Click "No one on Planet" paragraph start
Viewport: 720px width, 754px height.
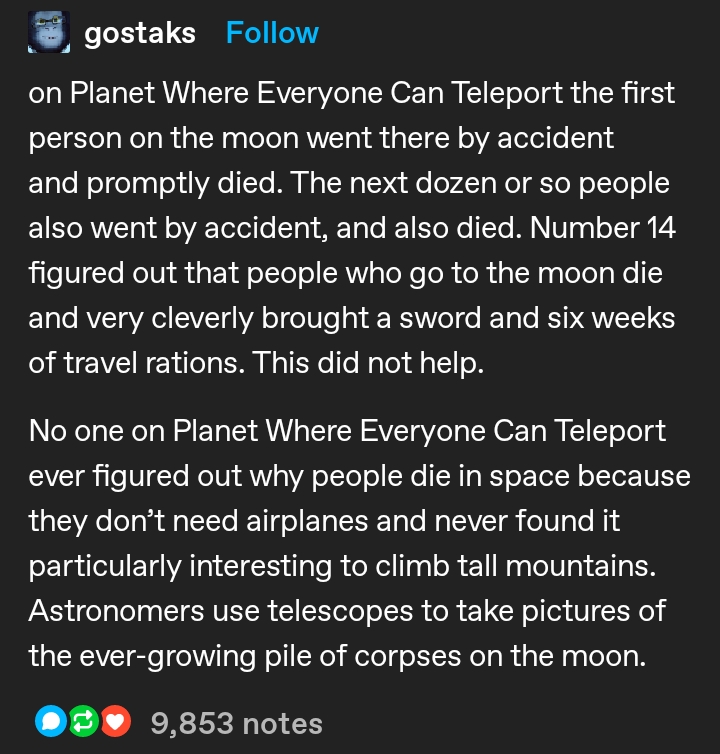(x=144, y=431)
